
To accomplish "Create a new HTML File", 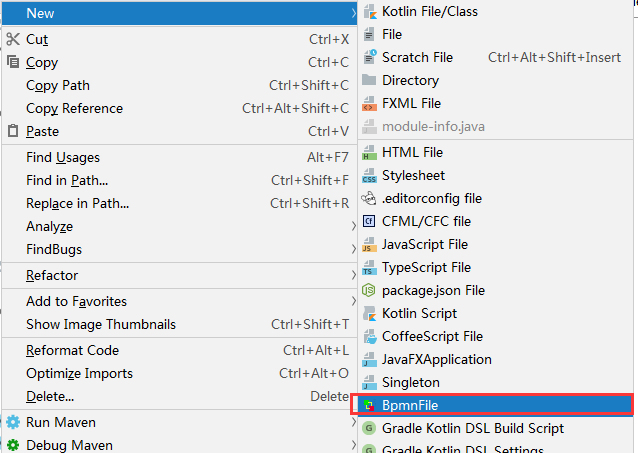I will [496, 153].
